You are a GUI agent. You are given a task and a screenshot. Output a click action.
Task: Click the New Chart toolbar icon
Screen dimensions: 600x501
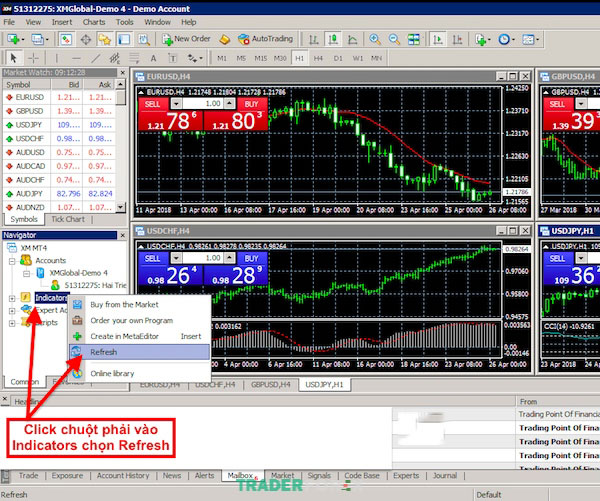pos(15,39)
